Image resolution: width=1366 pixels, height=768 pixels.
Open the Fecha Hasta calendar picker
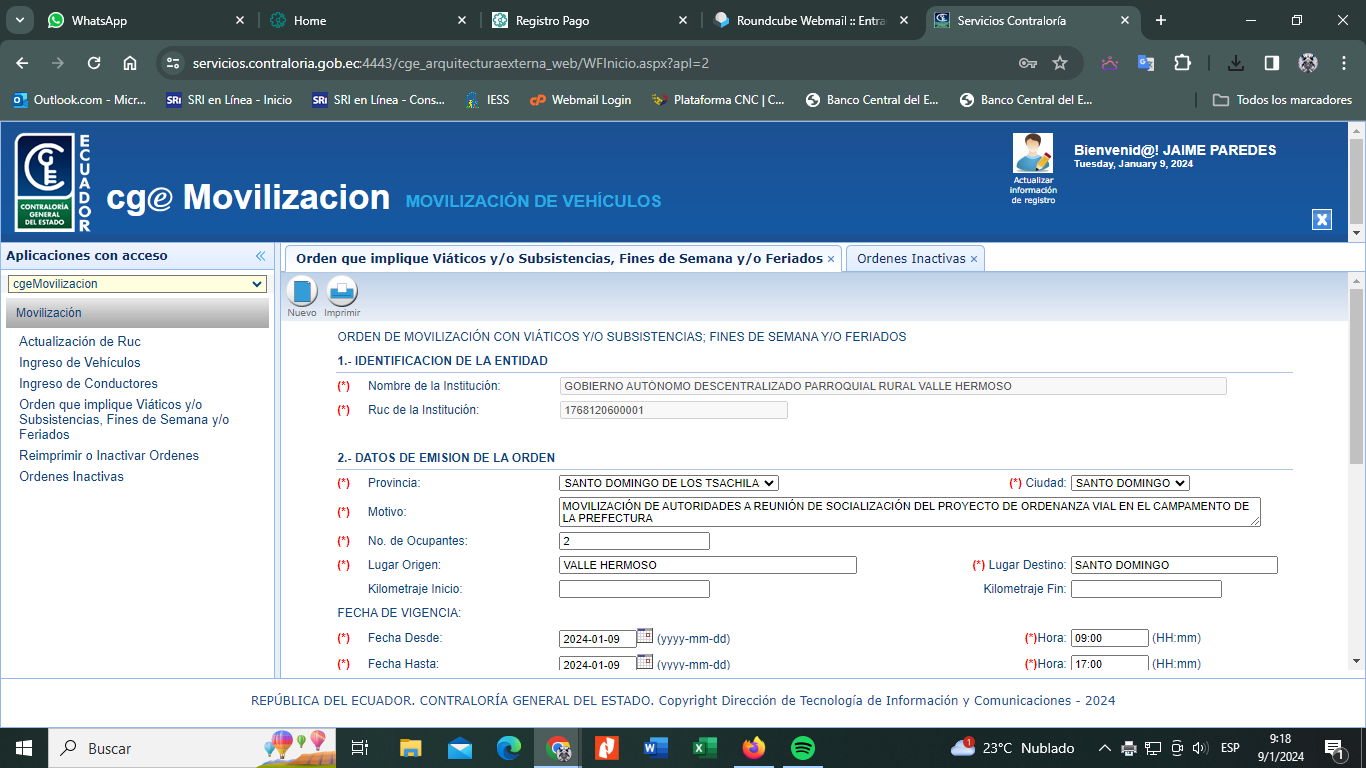point(645,662)
